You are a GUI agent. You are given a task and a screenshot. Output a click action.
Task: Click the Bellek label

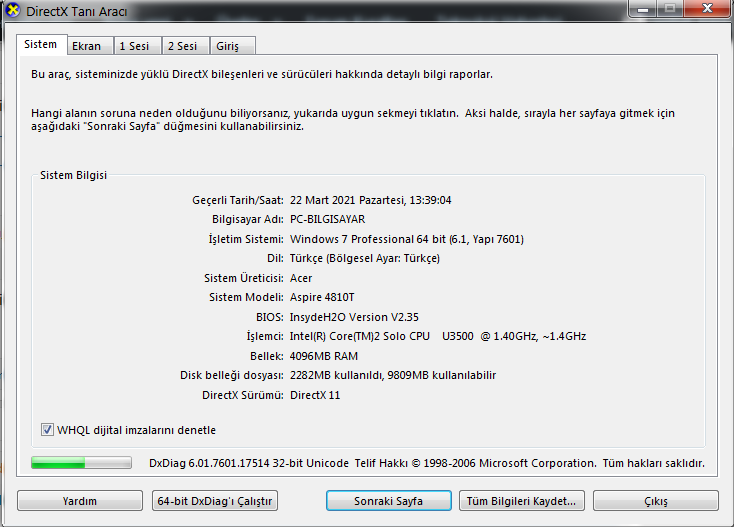pos(266,356)
